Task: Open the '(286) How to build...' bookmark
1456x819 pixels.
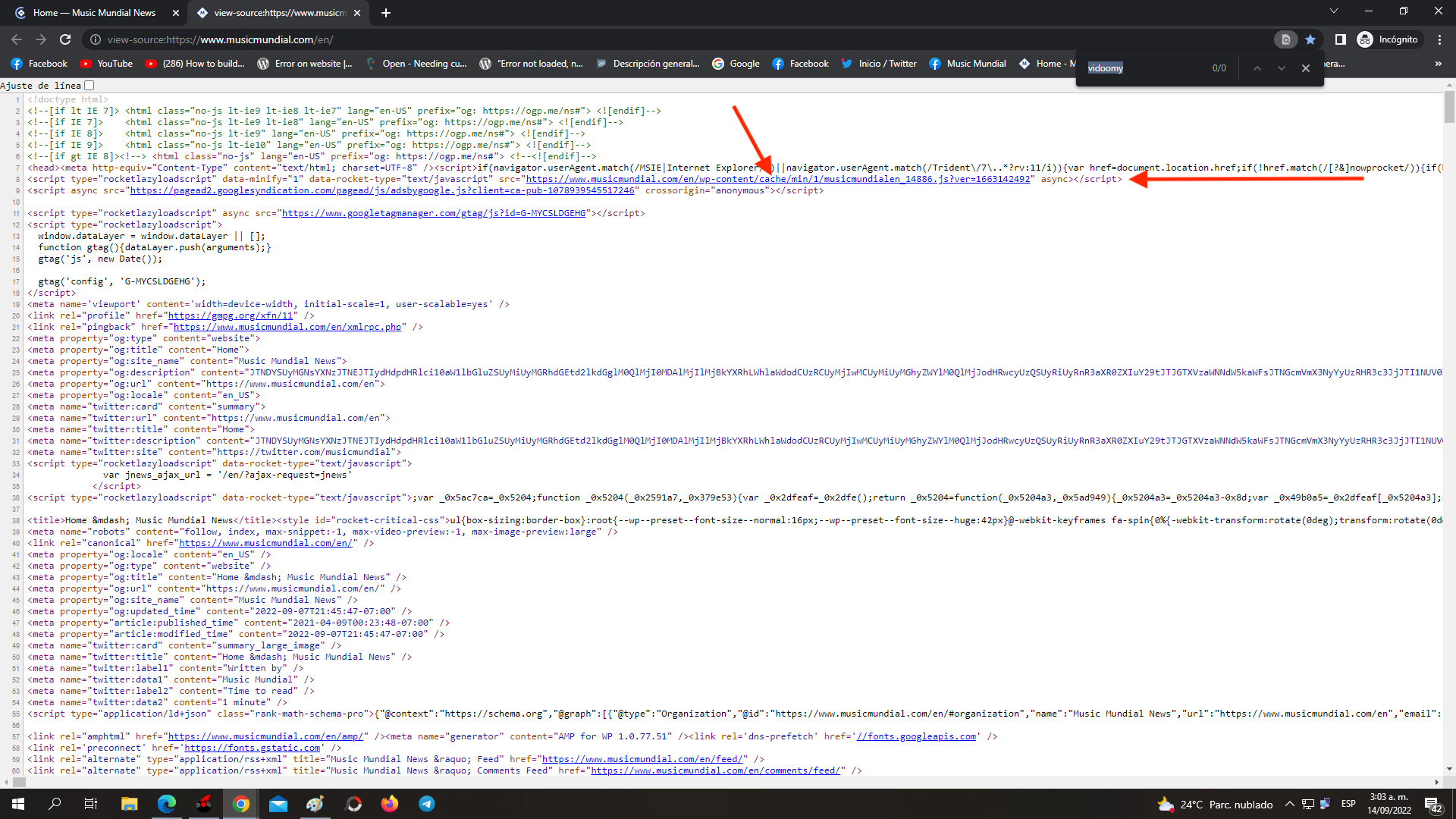Action: point(195,64)
